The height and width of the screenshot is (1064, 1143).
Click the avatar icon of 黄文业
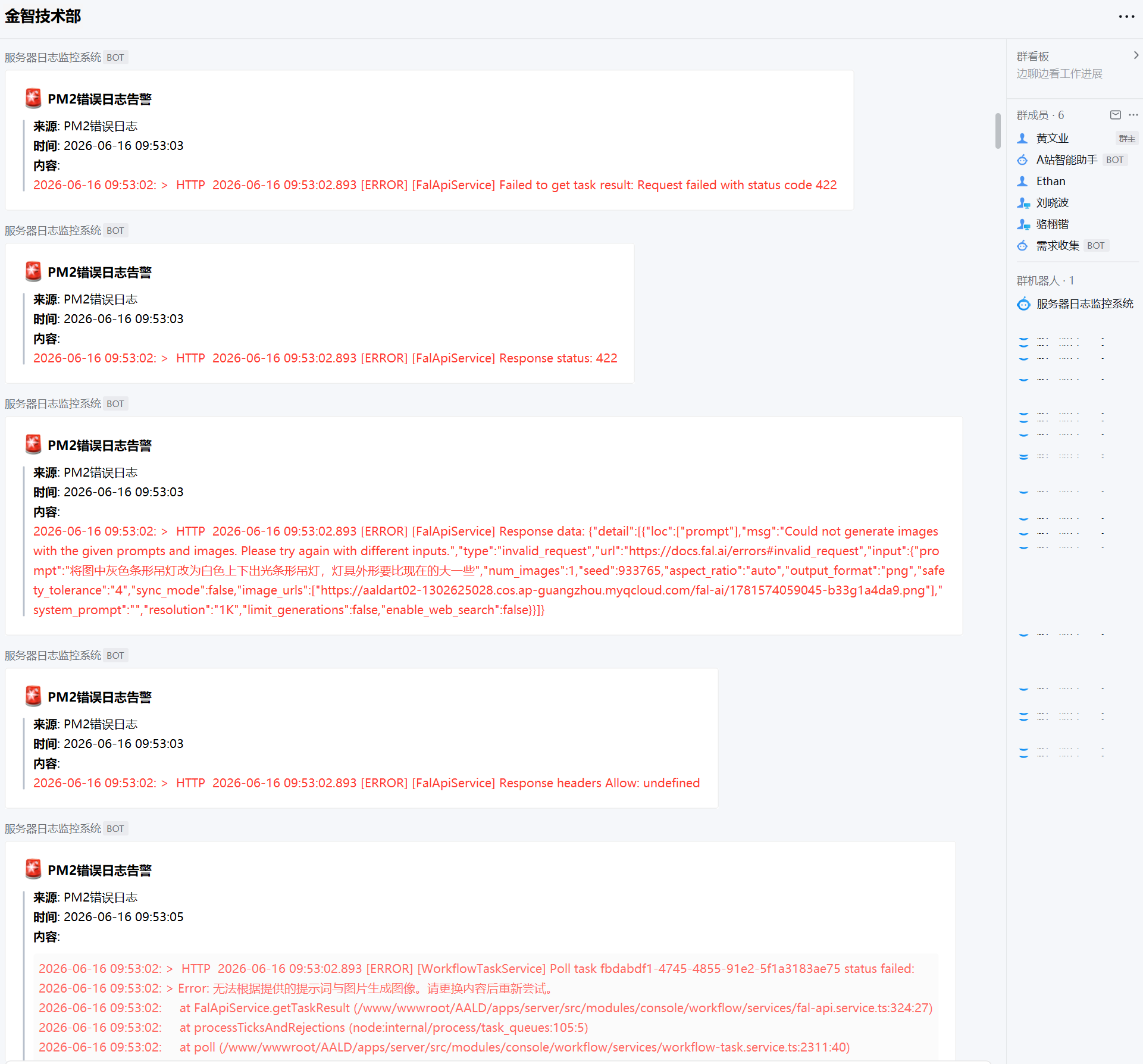[1023, 139]
